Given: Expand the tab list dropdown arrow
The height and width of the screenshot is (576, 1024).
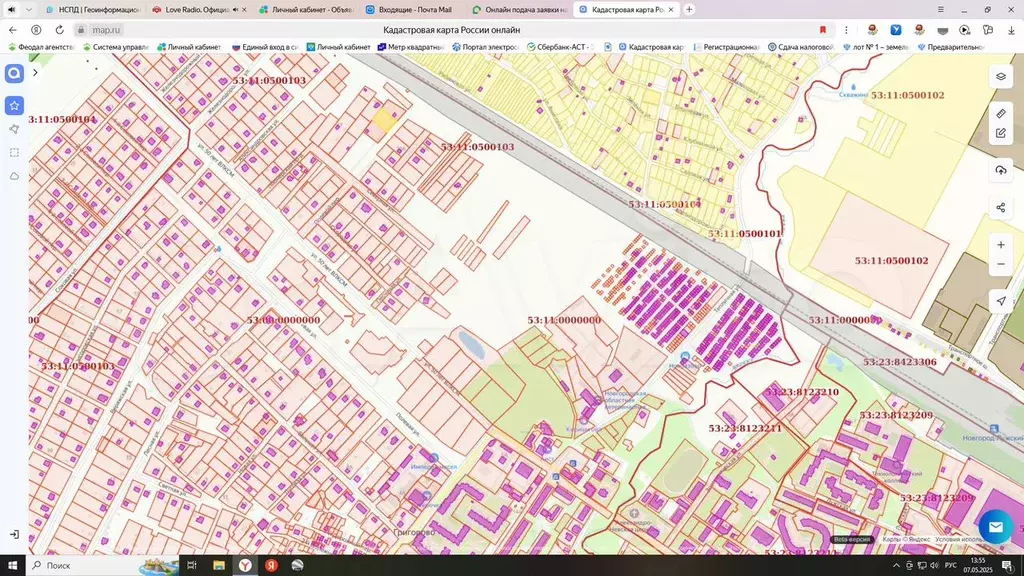Looking at the screenshot, I should [x=29, y=9].
